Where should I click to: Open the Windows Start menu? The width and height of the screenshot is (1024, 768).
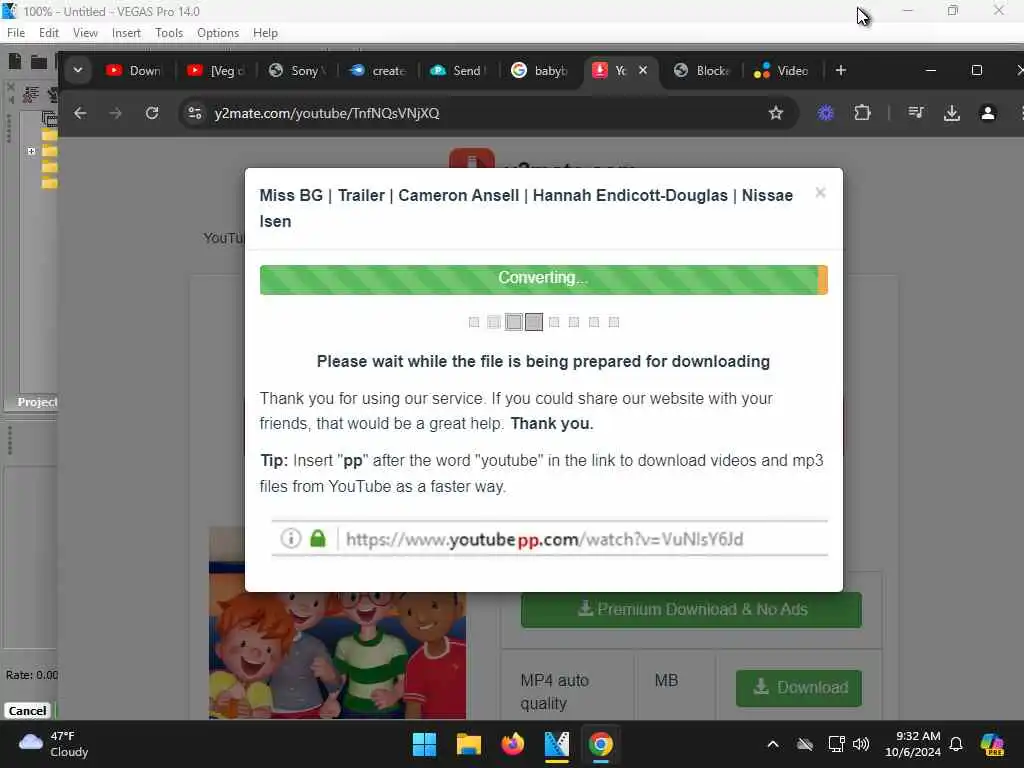click(424, 744)
